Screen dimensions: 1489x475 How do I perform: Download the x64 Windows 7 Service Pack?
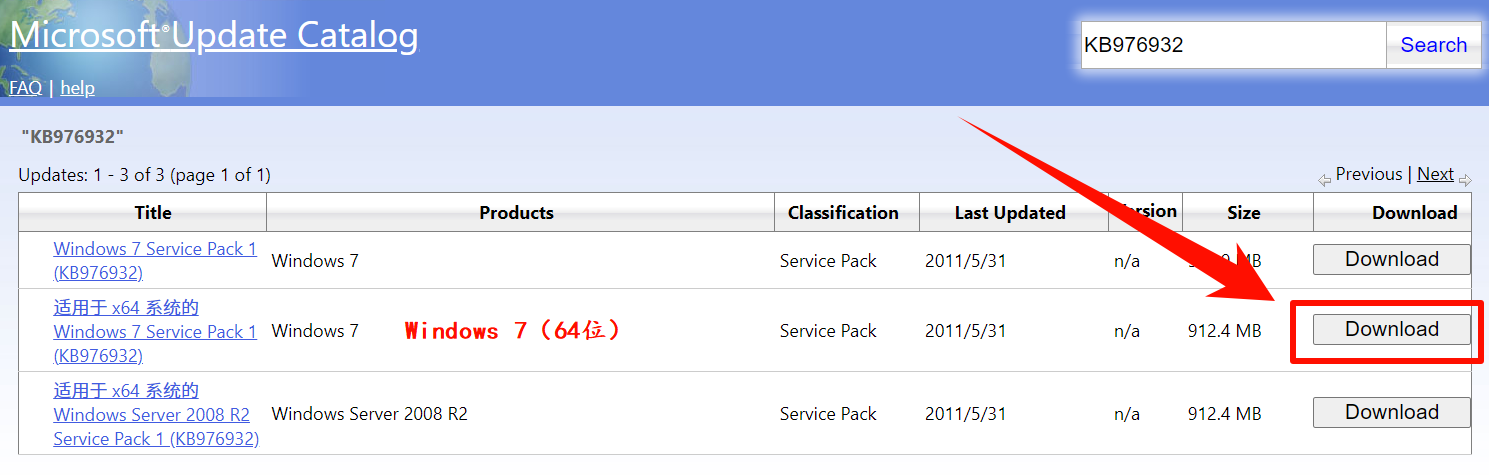click(x=1391, y=329)
